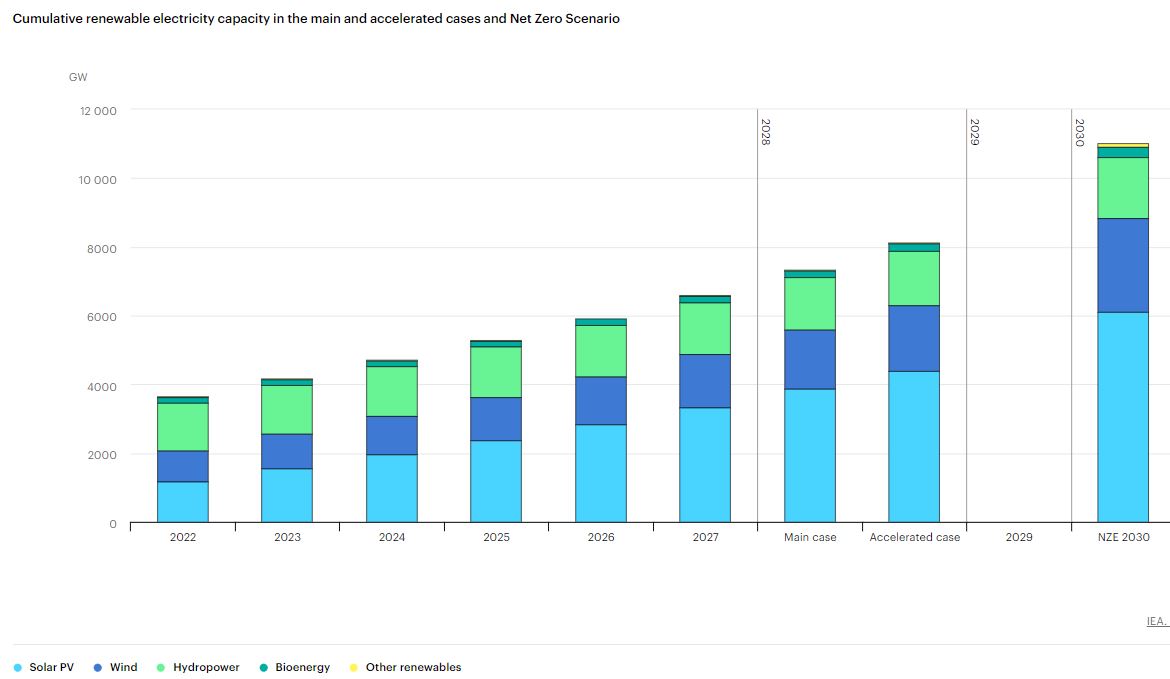Click the 2030 vertical divider label
The image size is (1170, 679).
pos(1080,133)
